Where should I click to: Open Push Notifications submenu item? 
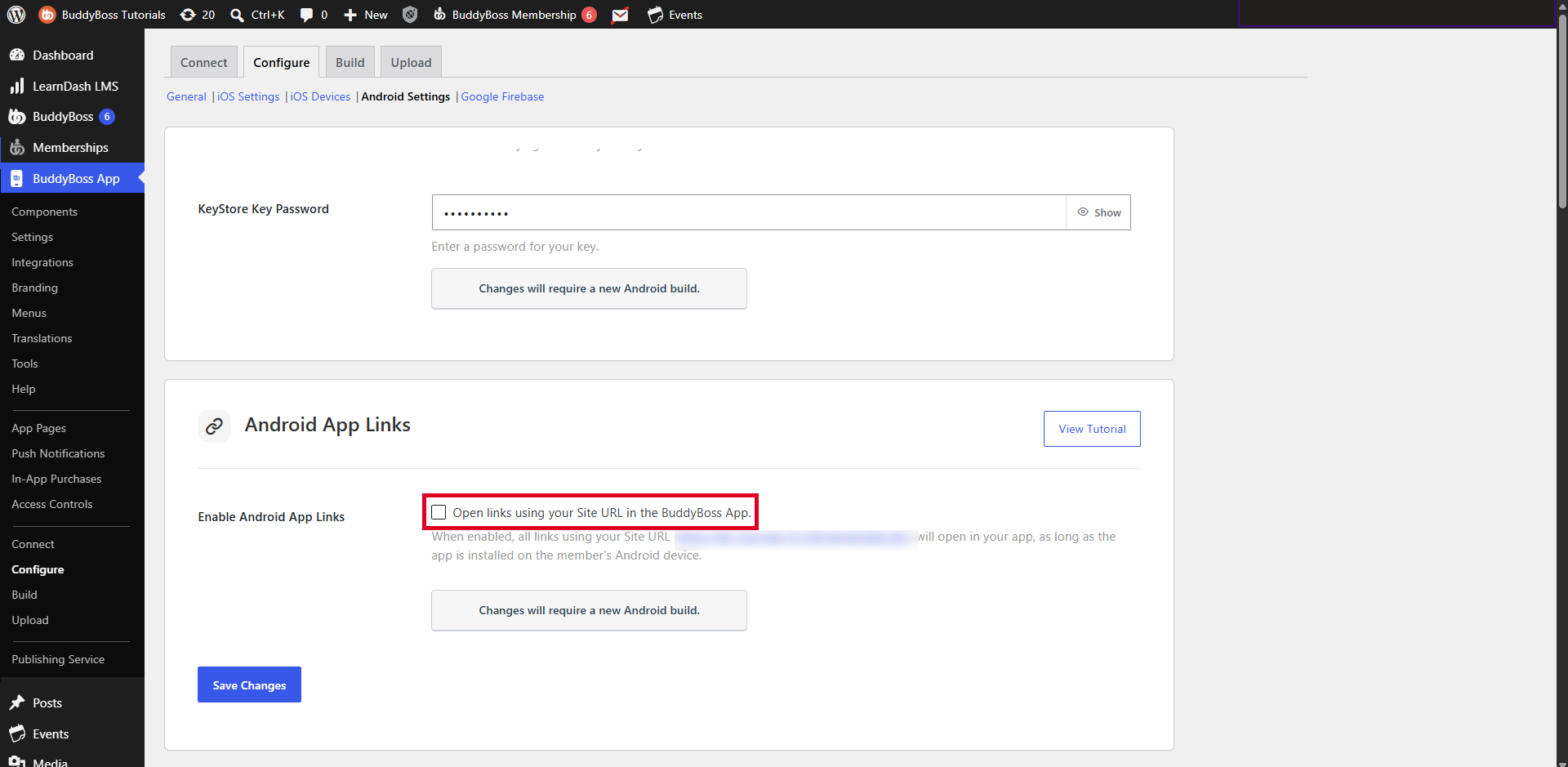tap(58, 453)
